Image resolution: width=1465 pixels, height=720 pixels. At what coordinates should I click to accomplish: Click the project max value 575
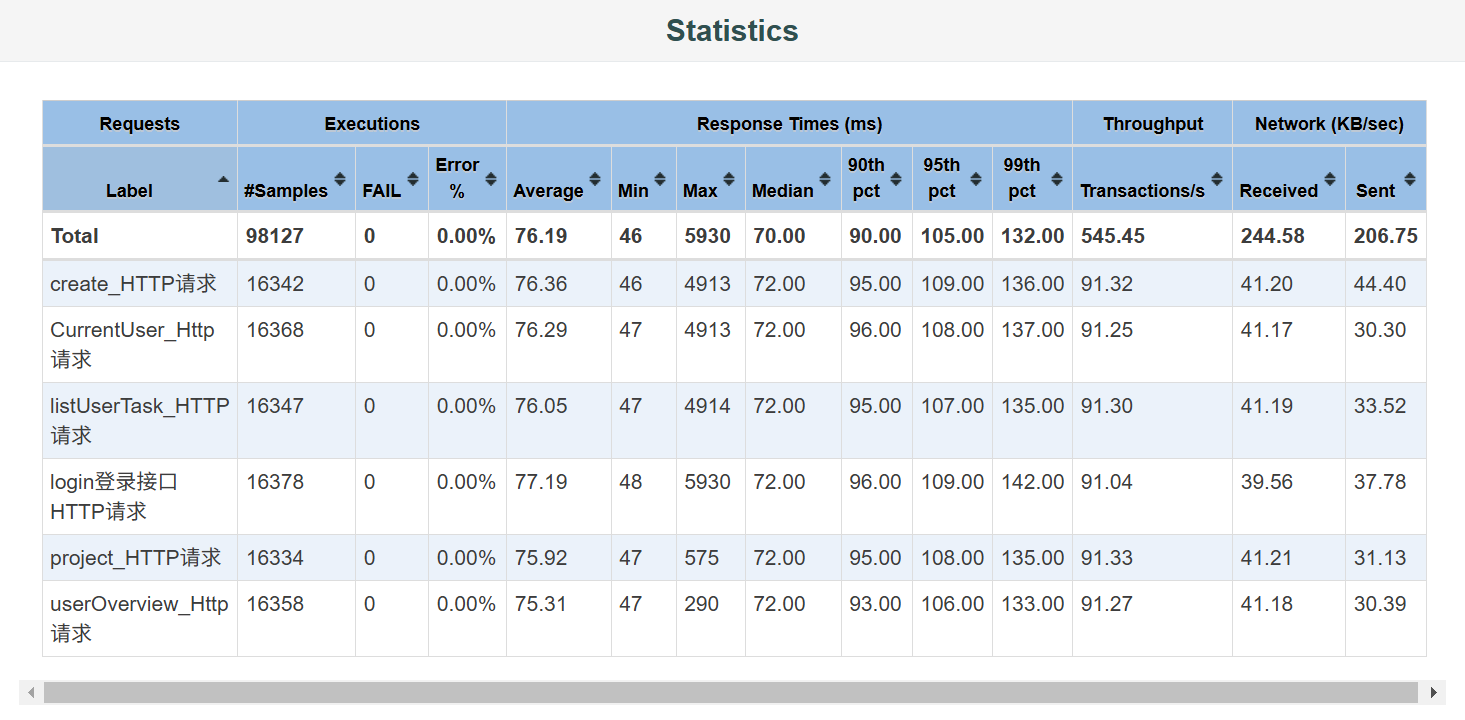click(x=701, y=558)
